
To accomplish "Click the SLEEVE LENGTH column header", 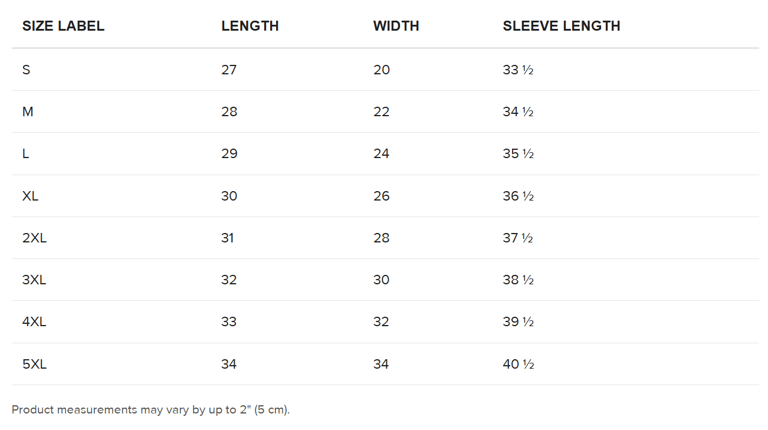I will click(x=561, y=26).
